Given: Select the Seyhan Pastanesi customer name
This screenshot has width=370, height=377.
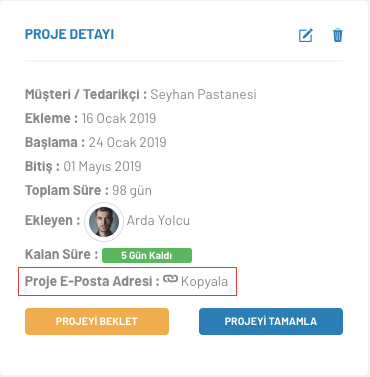Looking at the screenshot, I should (x=203, y=94).
